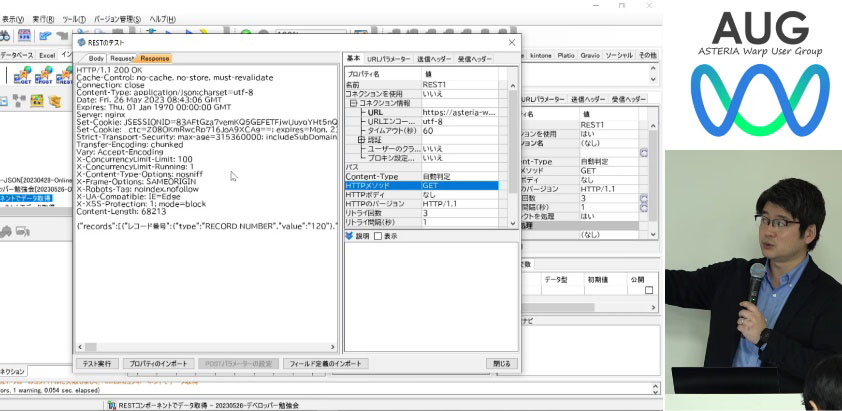
Task: Click the blue double-chevron description icon
Action: [349, 236]
